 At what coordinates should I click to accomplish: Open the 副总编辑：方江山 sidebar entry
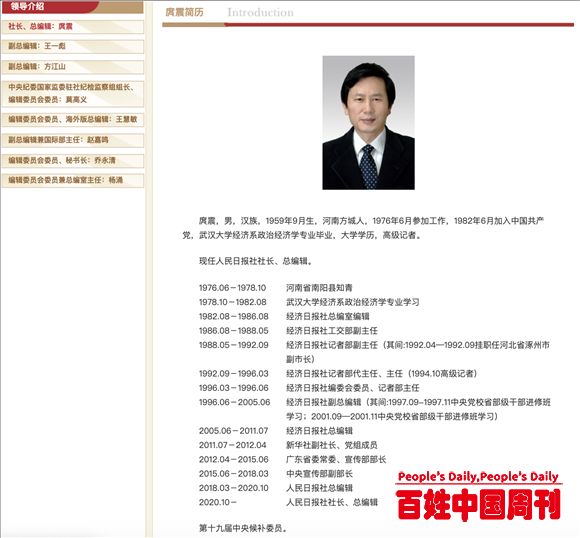pos(72,67)
